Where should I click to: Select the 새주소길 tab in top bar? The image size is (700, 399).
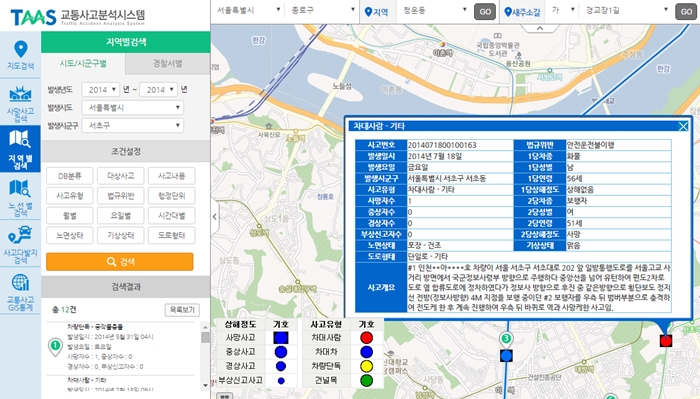pyautogui.click(x=522, y=12)
